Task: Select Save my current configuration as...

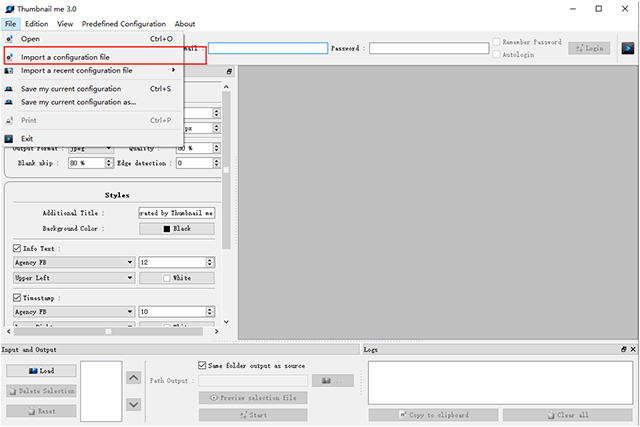Action: pyautogui.click(x=78, y=102)
